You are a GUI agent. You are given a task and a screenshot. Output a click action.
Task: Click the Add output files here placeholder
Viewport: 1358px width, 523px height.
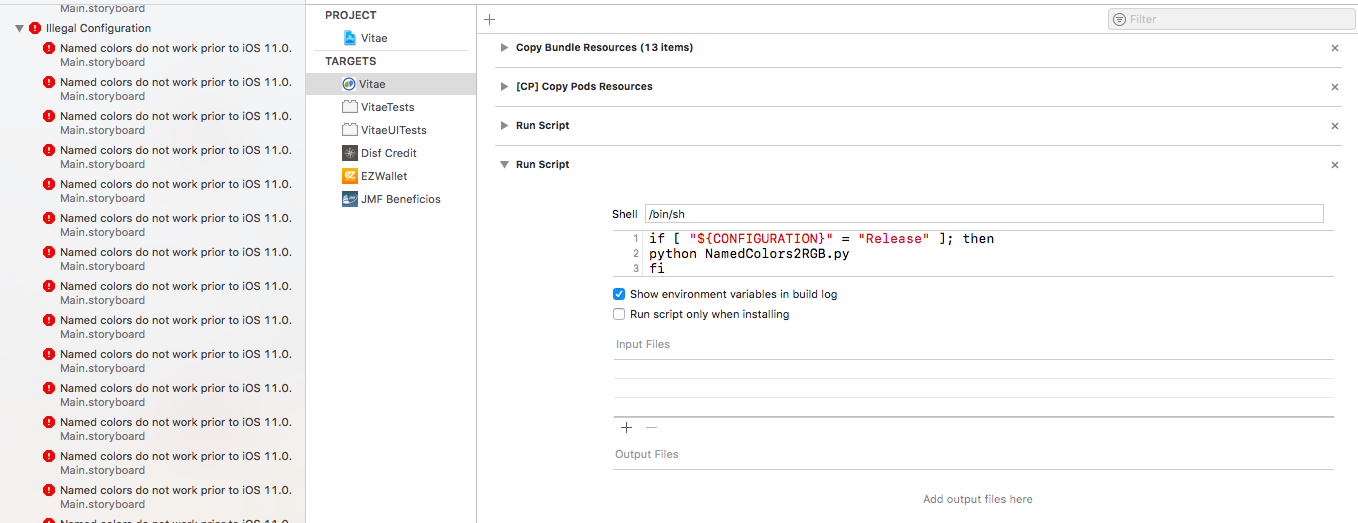coord(977,499)
